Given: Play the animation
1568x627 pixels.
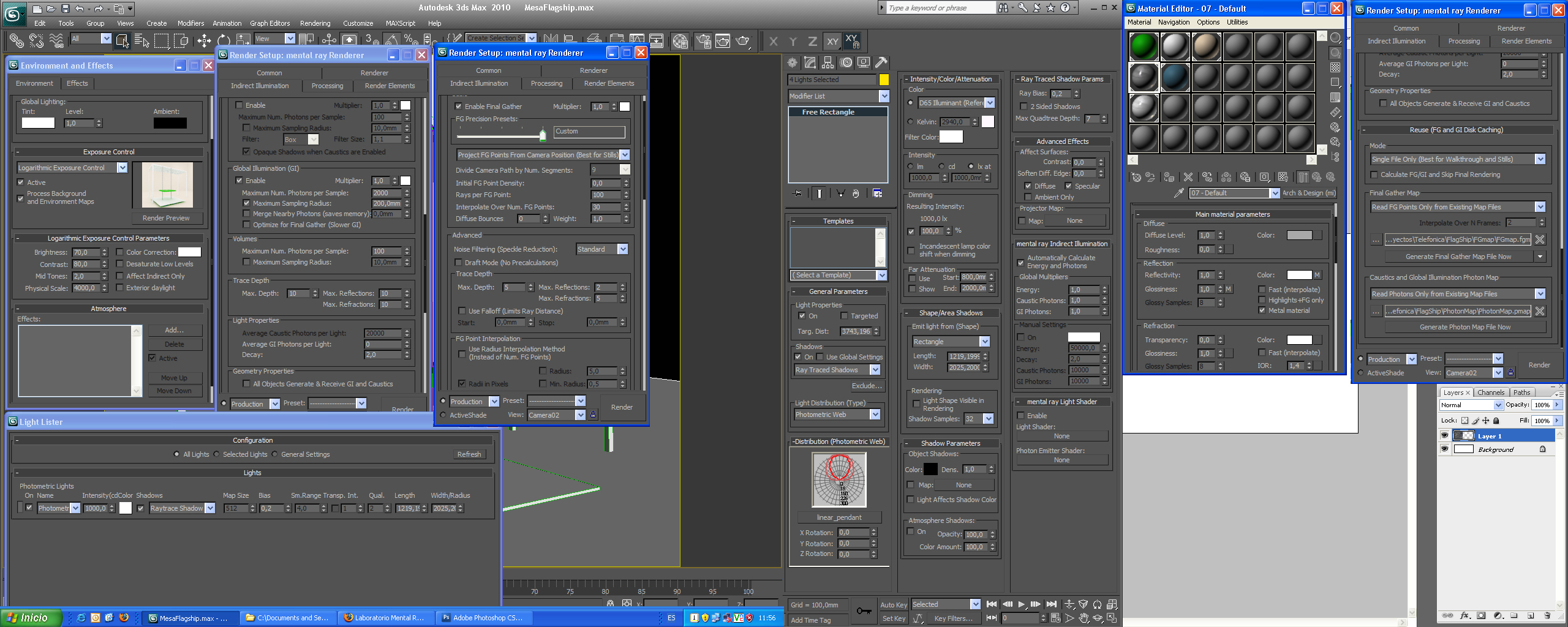Looking at the screenshot, I should (x=1021, y=604).
